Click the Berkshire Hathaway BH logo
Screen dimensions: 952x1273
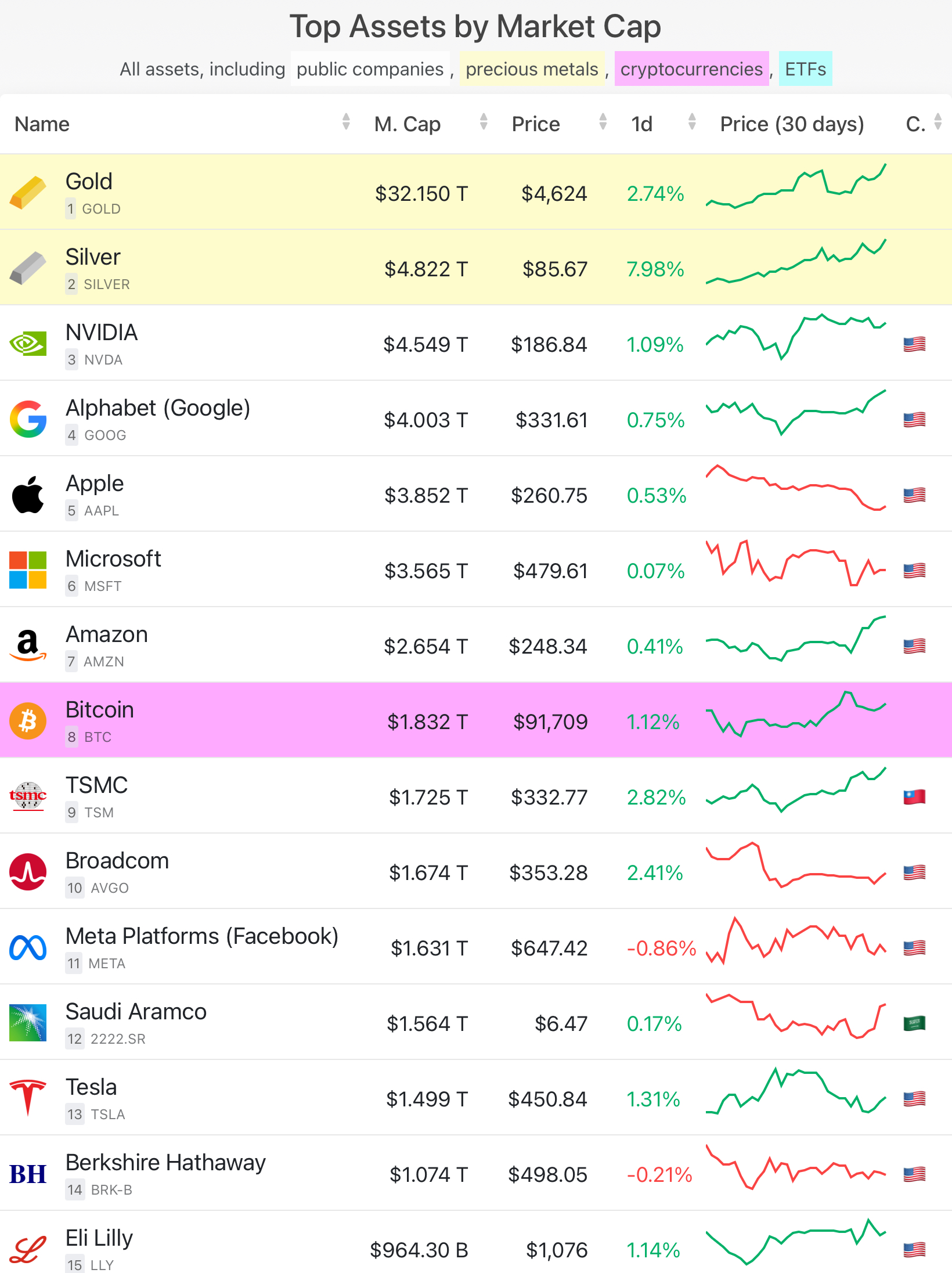[x=28, y=1174]
